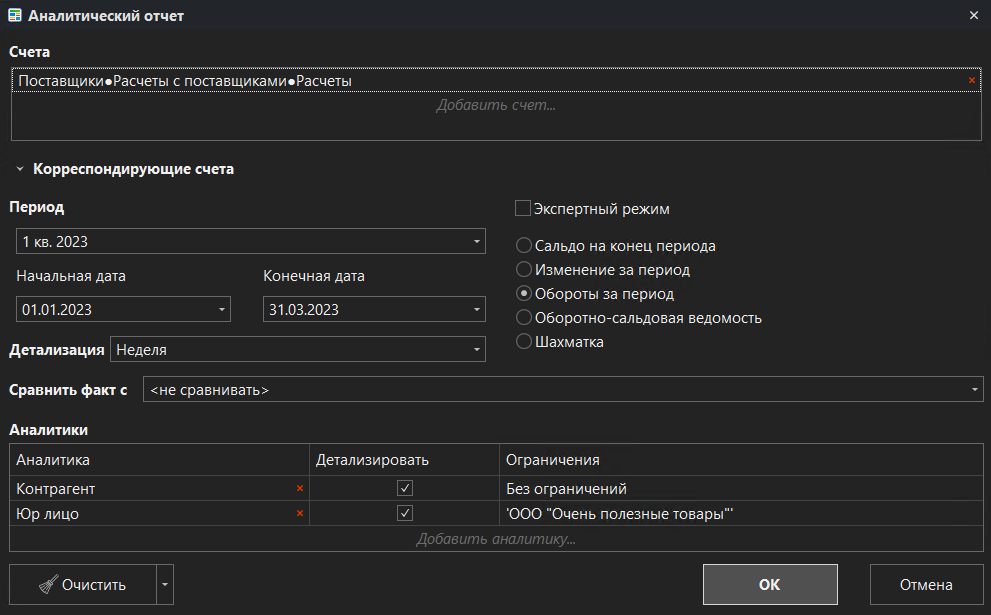The height and width of the screenshot is (615, 991).
Task: Uncheck Детализировать for Контрагент
Action: pos(405,489)
